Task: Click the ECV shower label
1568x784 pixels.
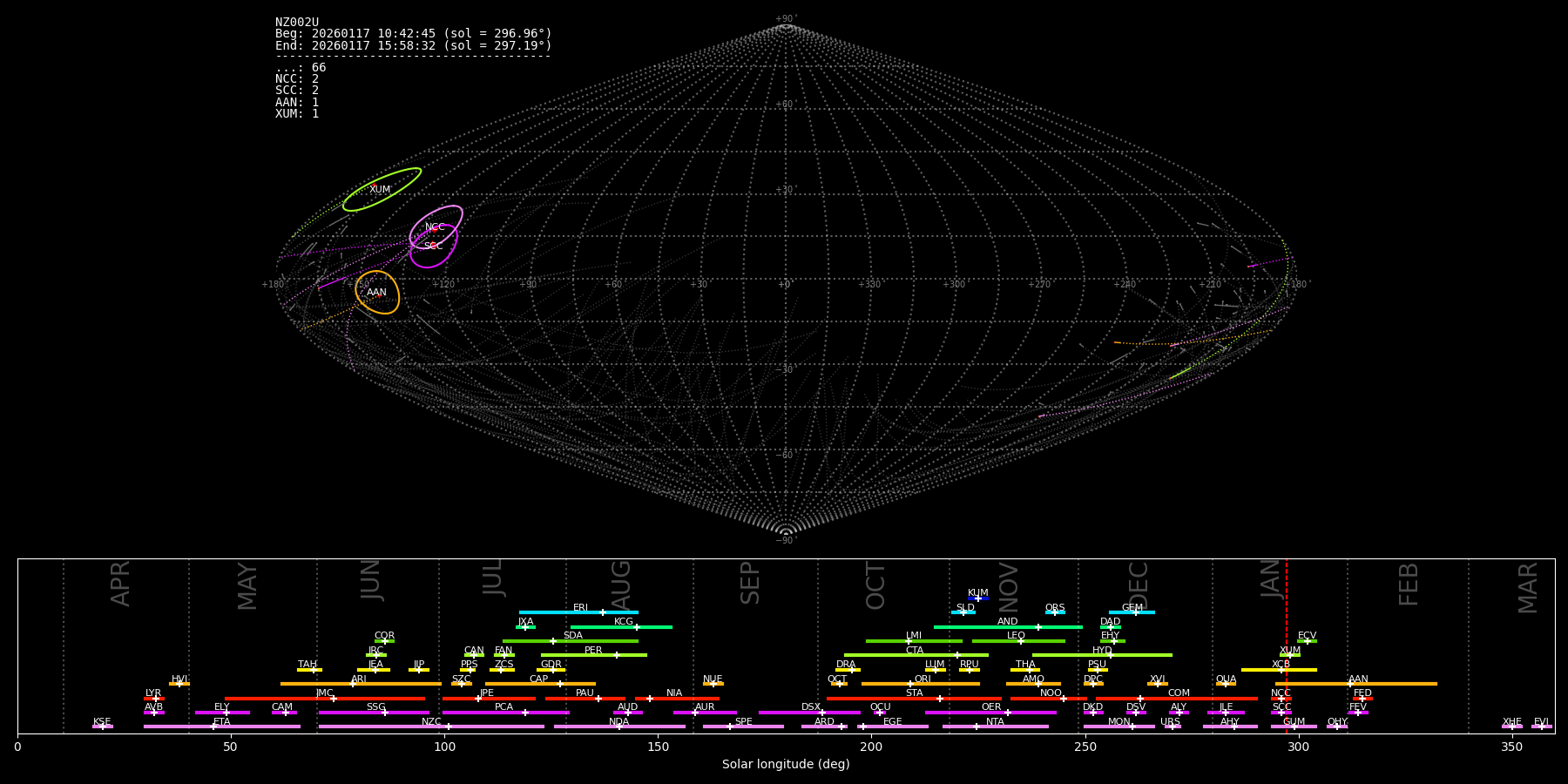Action: click(1307, 636)
